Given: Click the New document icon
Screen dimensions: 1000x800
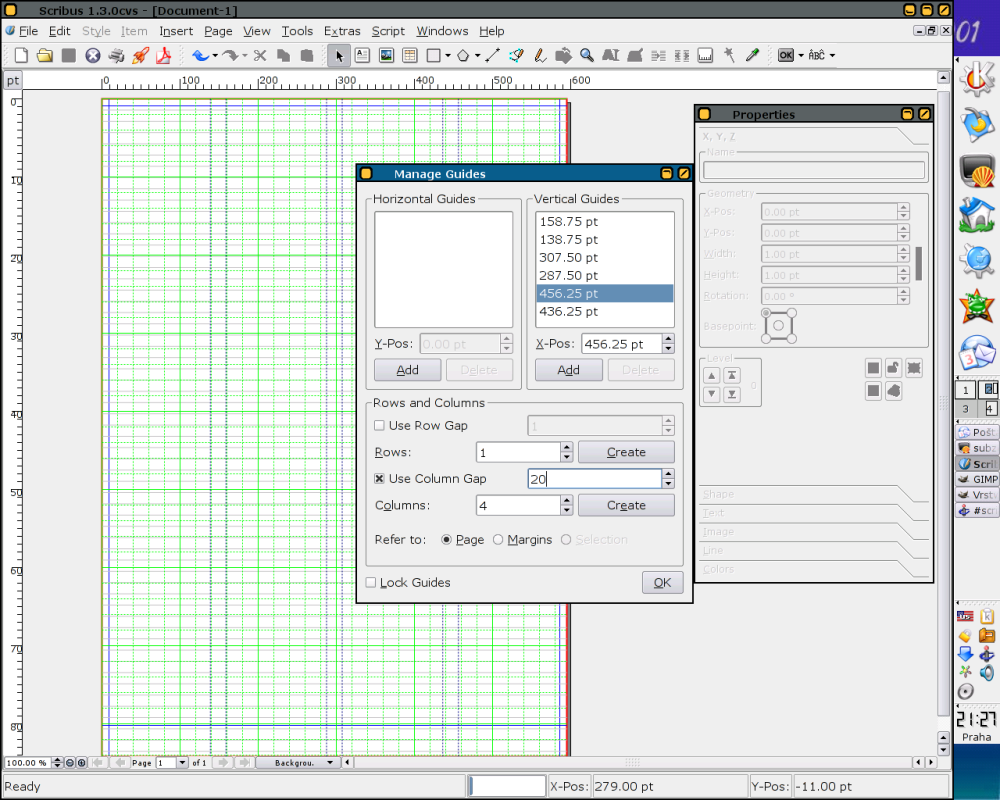Looking at the screenshot, I should (x=20, y=56).
